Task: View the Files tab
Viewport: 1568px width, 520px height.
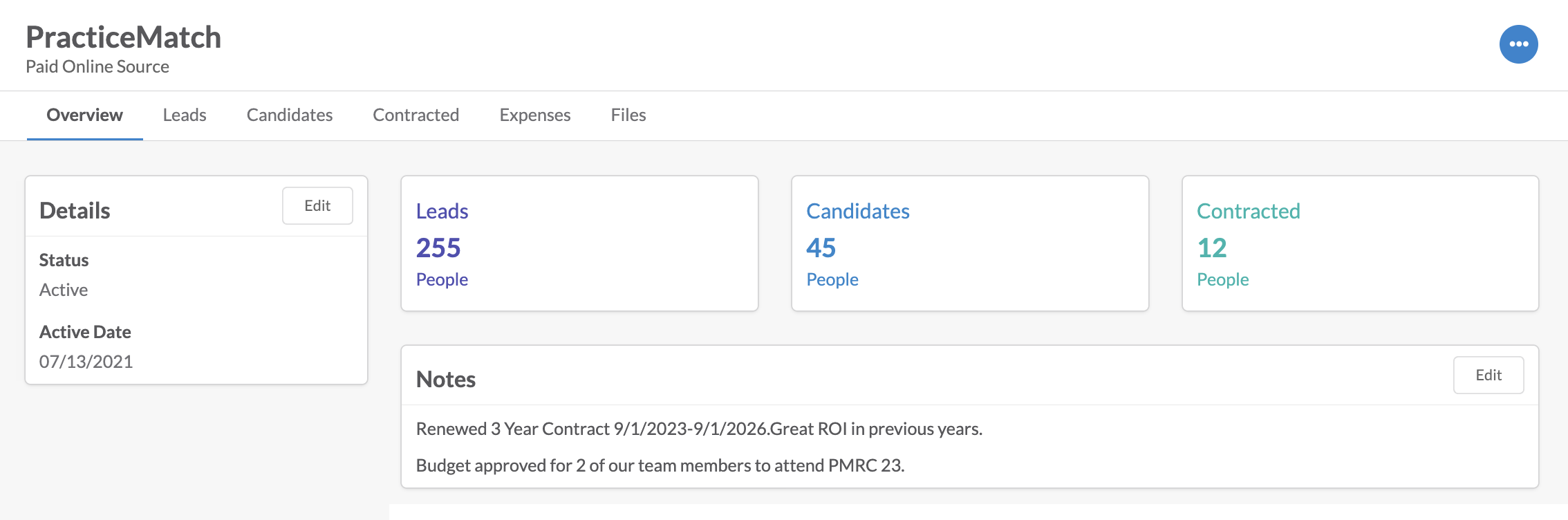Action: pyautogui.click(x=628, y=115)
